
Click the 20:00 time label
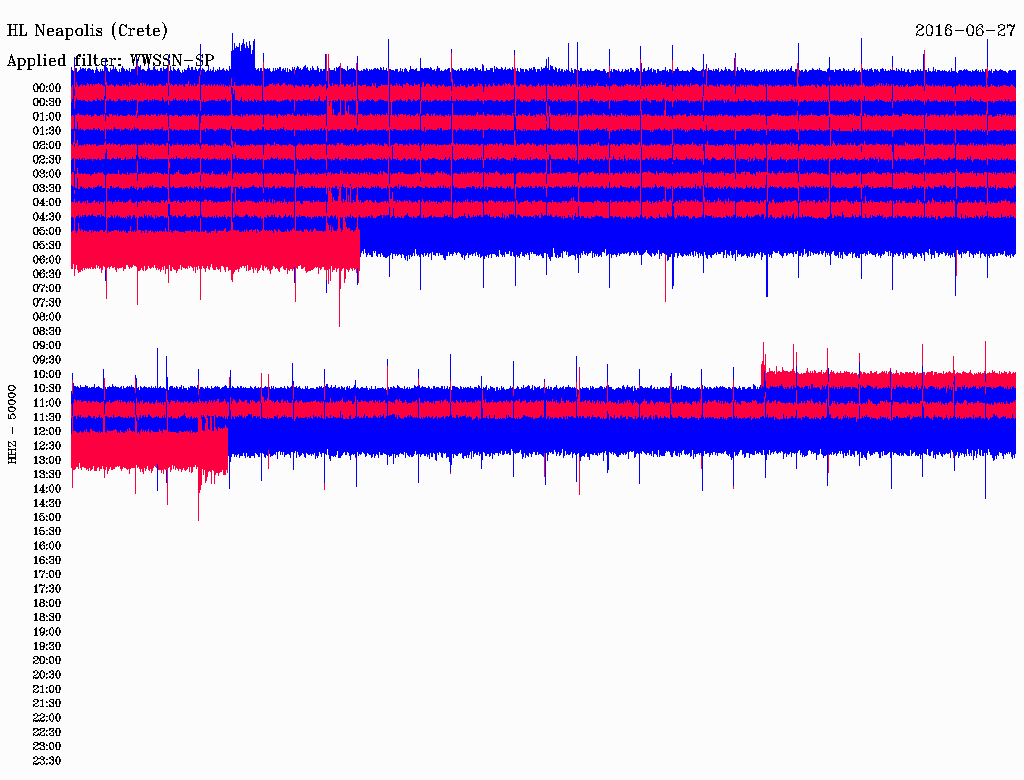click(x=47, y=660)
